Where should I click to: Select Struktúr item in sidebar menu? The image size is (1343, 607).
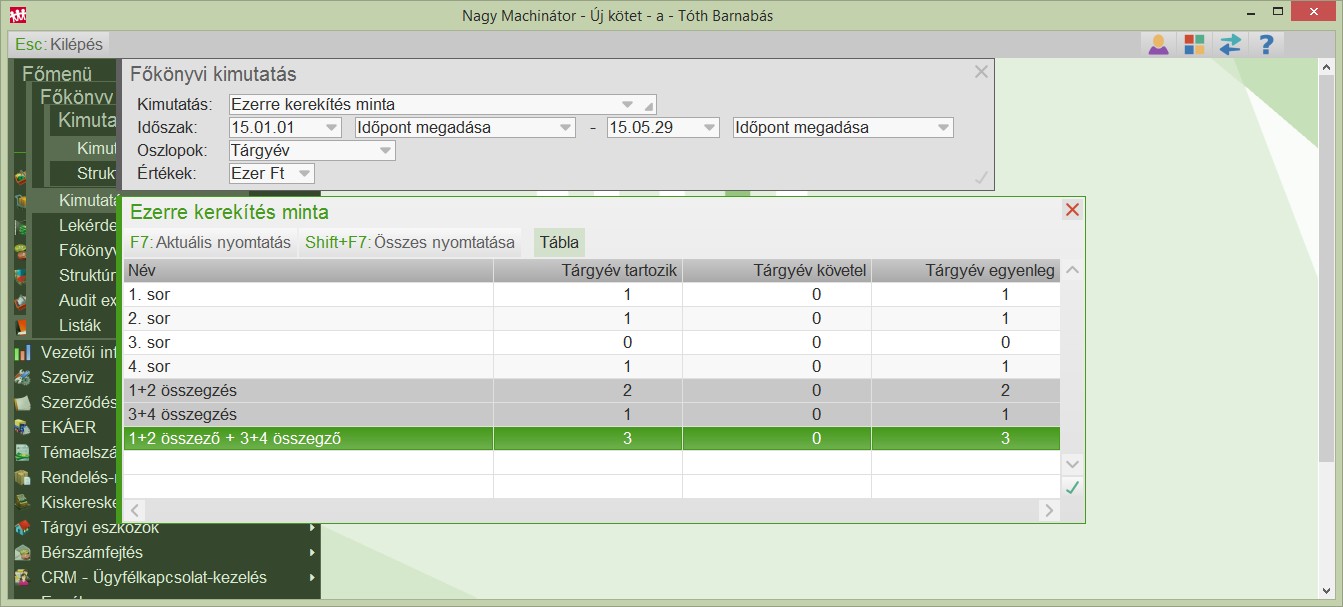(87, 275)
